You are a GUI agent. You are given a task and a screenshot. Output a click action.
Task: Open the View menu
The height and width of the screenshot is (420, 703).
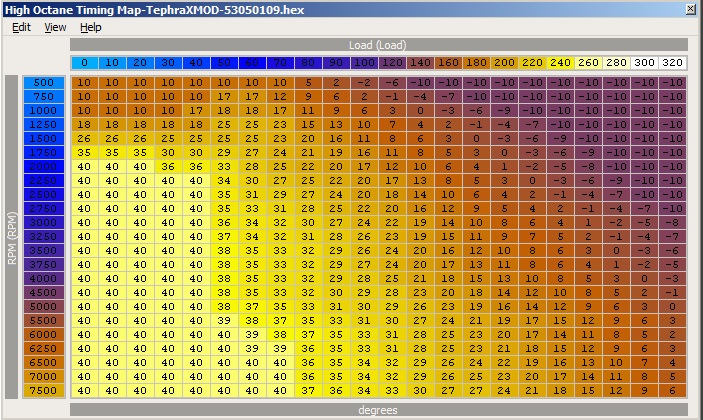coord(55,27)
